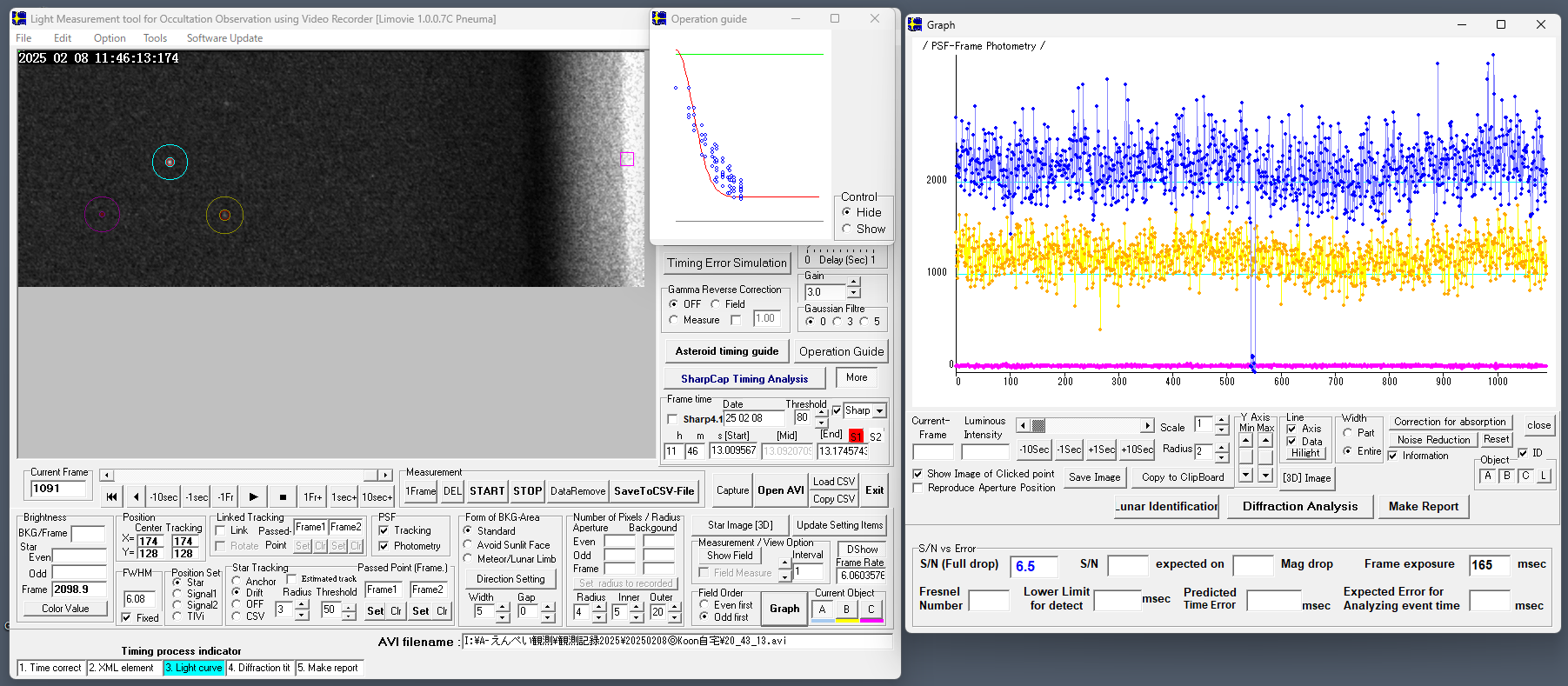This screenshot has width=1568, height=686.
Task: Step back one frame with left-arrow icon
Action: [136, 496]
